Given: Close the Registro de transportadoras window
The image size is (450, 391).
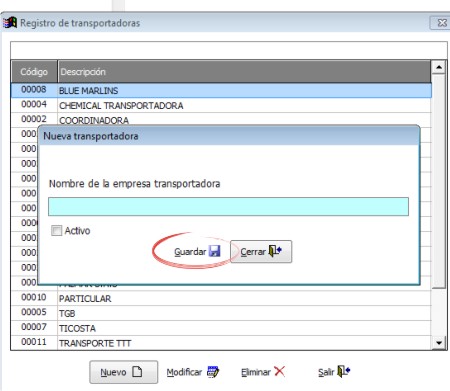Looking at the screenshot, I should (x=441, y=23).
